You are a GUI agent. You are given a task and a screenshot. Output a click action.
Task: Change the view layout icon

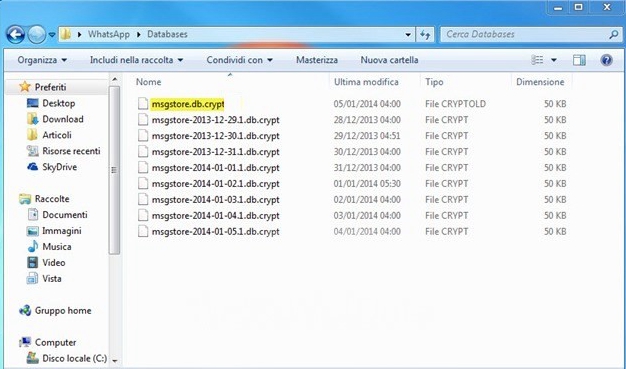(x=537, y=60)
